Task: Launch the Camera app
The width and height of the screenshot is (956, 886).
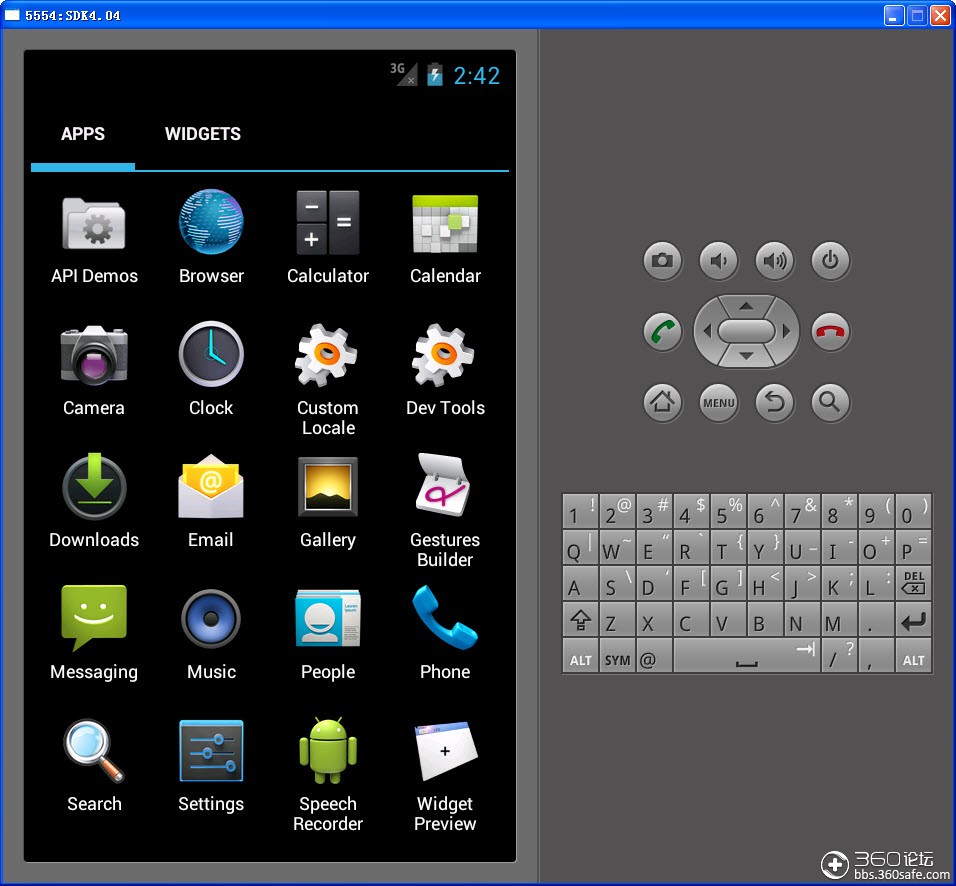Action: pos(94,371)
